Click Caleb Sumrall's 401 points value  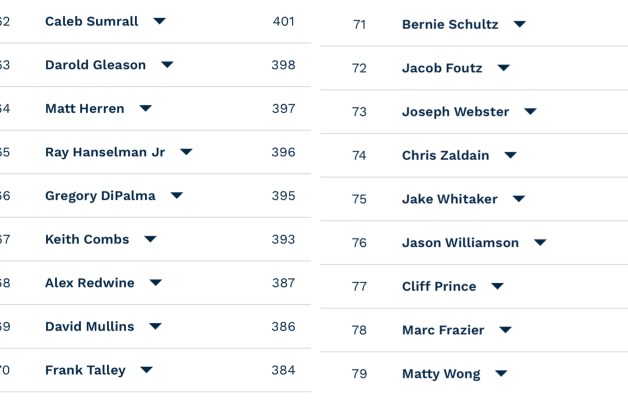[284, 21]
